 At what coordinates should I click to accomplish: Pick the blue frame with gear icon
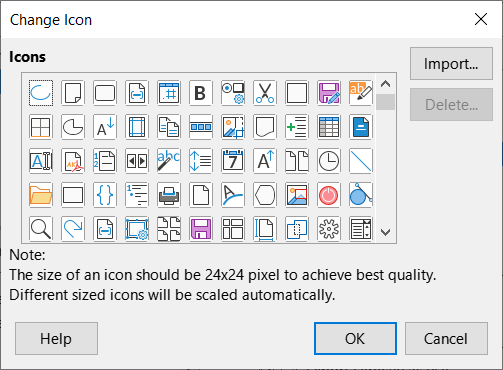pos(137,229)
